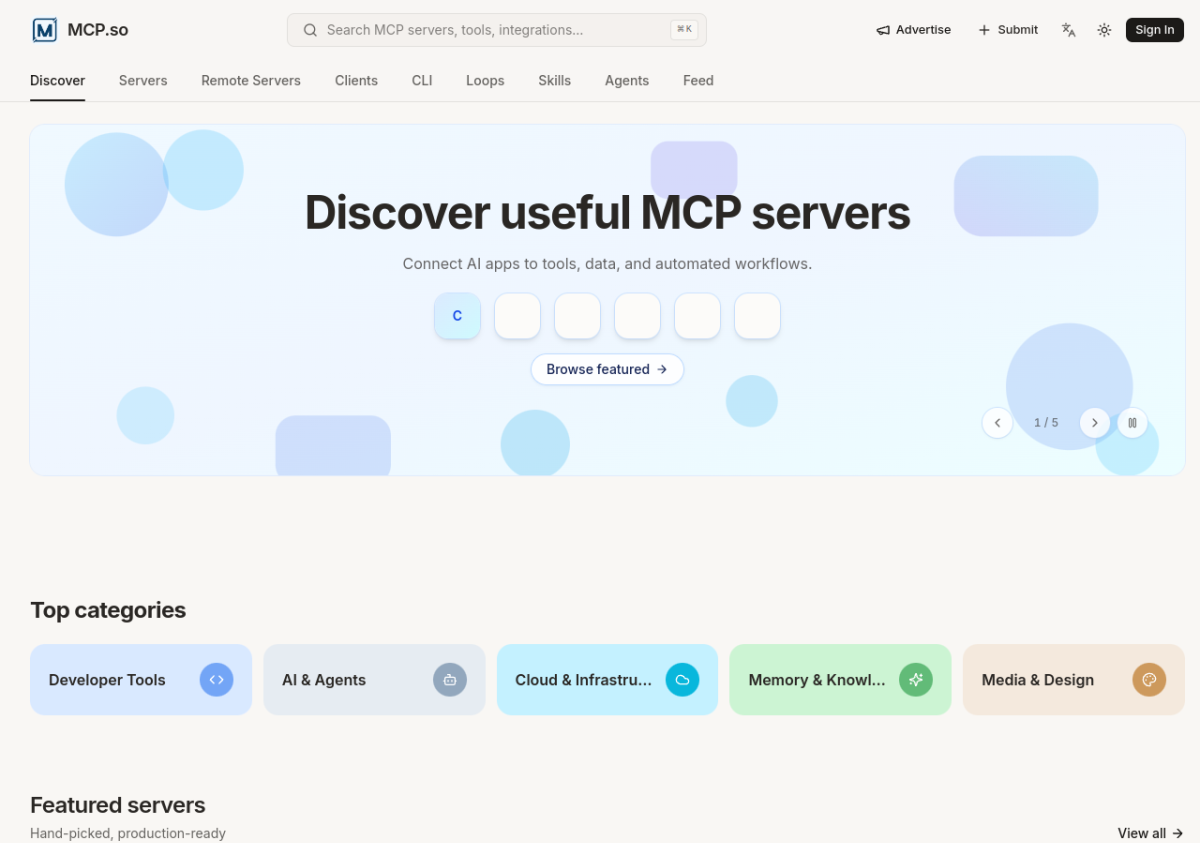
Task: Go to previous carousel slide
Action: [x=997, y=423]
